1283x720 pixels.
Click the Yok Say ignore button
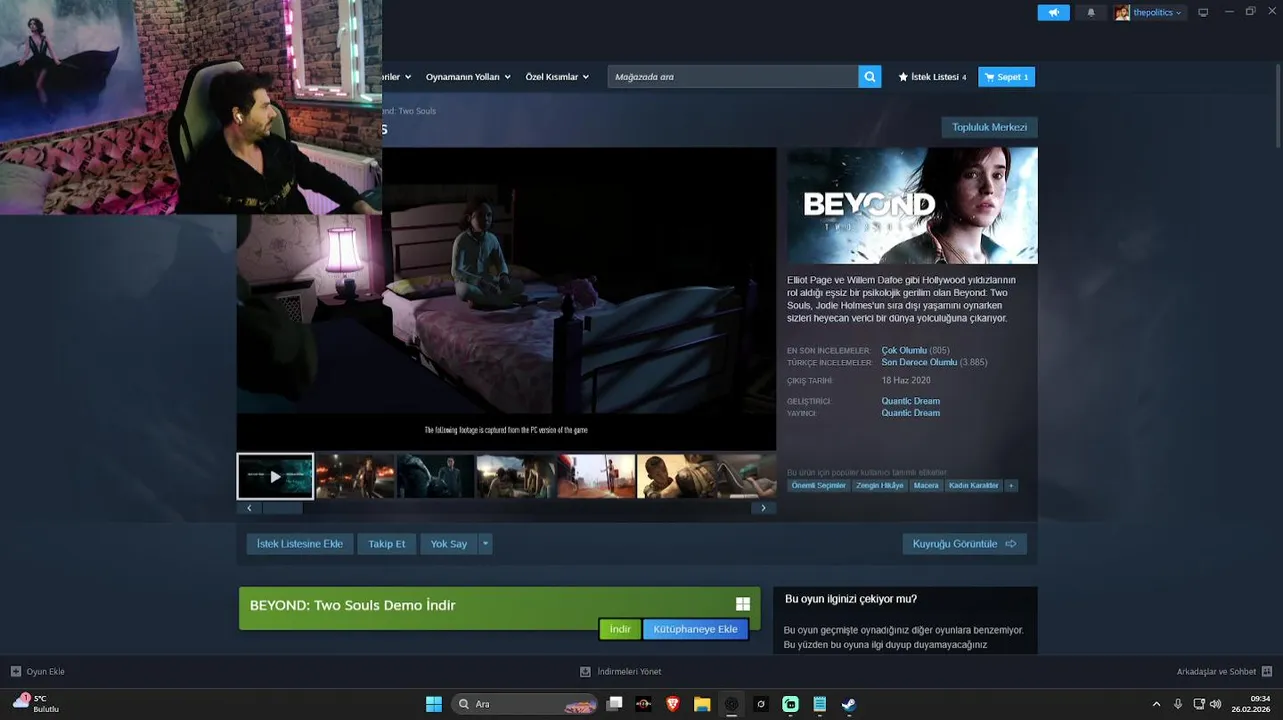(x=449, y=544)
